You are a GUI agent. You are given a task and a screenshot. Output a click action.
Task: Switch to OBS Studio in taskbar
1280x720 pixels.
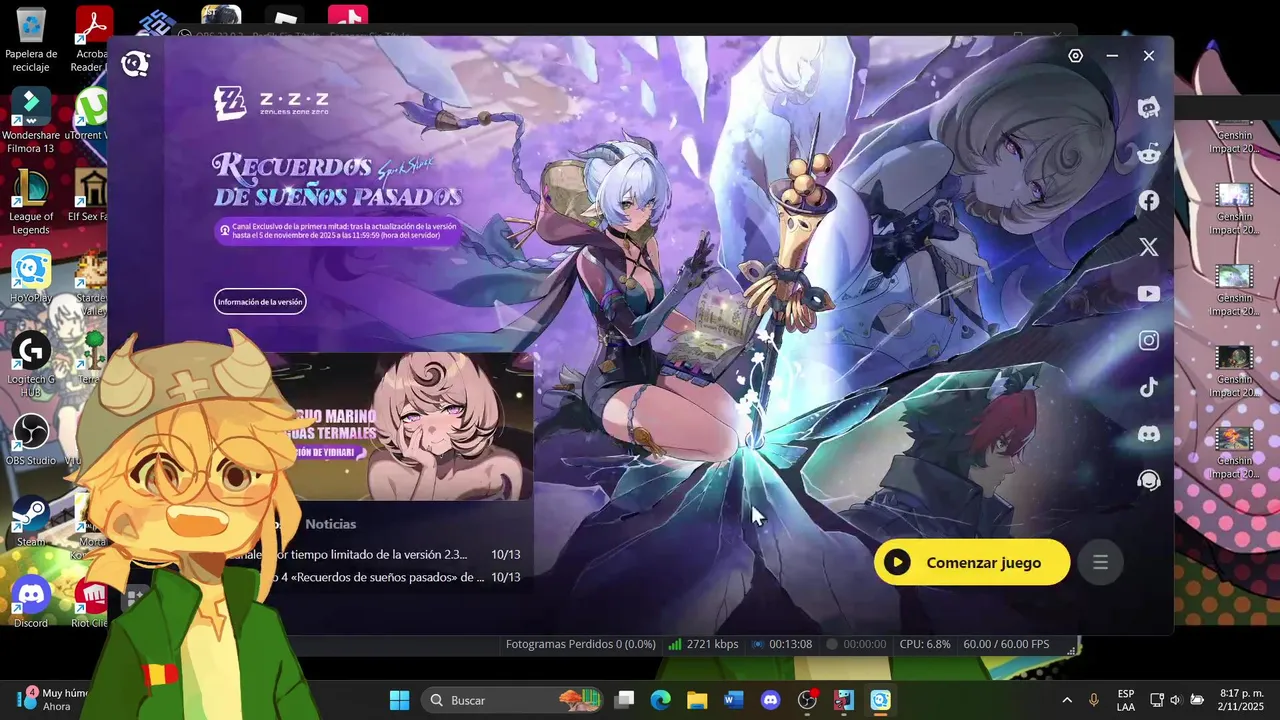click(x=807, y=700)
